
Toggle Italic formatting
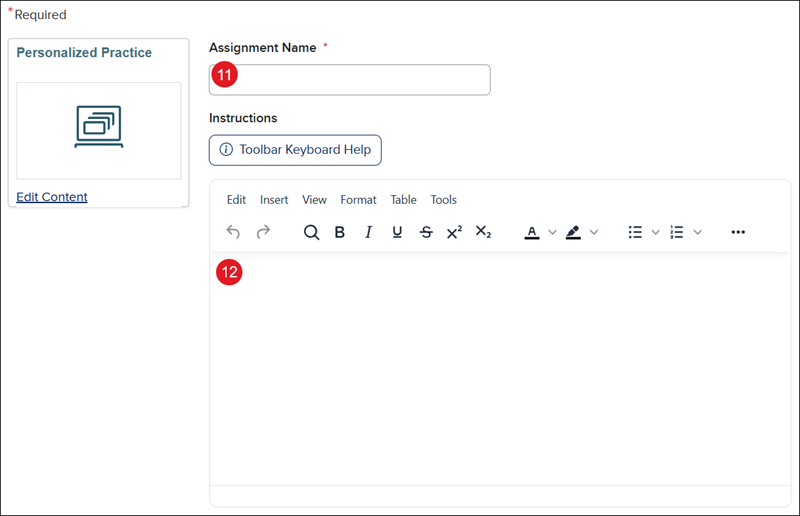pos(368,232)
